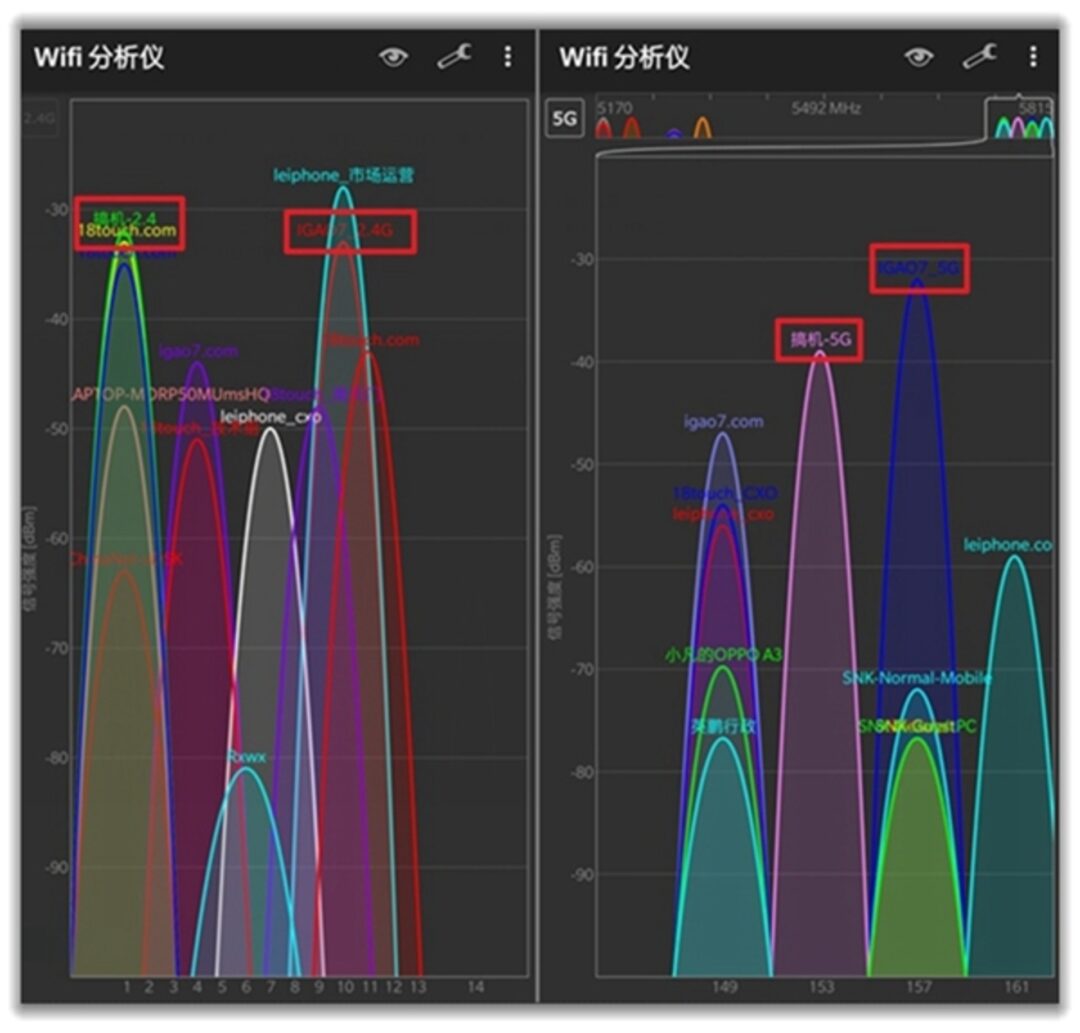Screen dimensions: 1080x1033
Task: Open three-dot overflow menu in left panel
Action: pos(508,56)
